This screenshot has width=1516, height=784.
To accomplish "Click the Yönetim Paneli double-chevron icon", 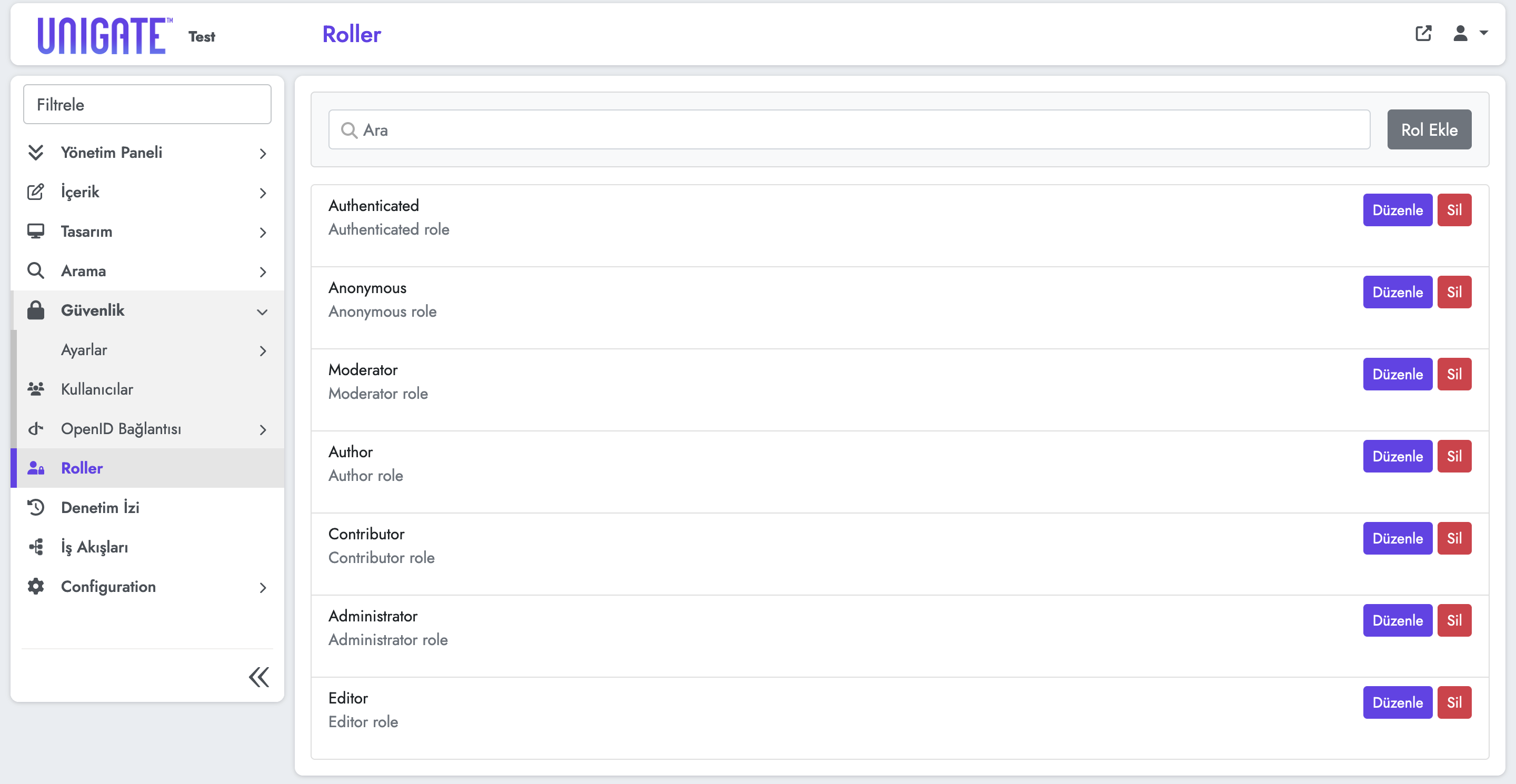I will (36, 153).
